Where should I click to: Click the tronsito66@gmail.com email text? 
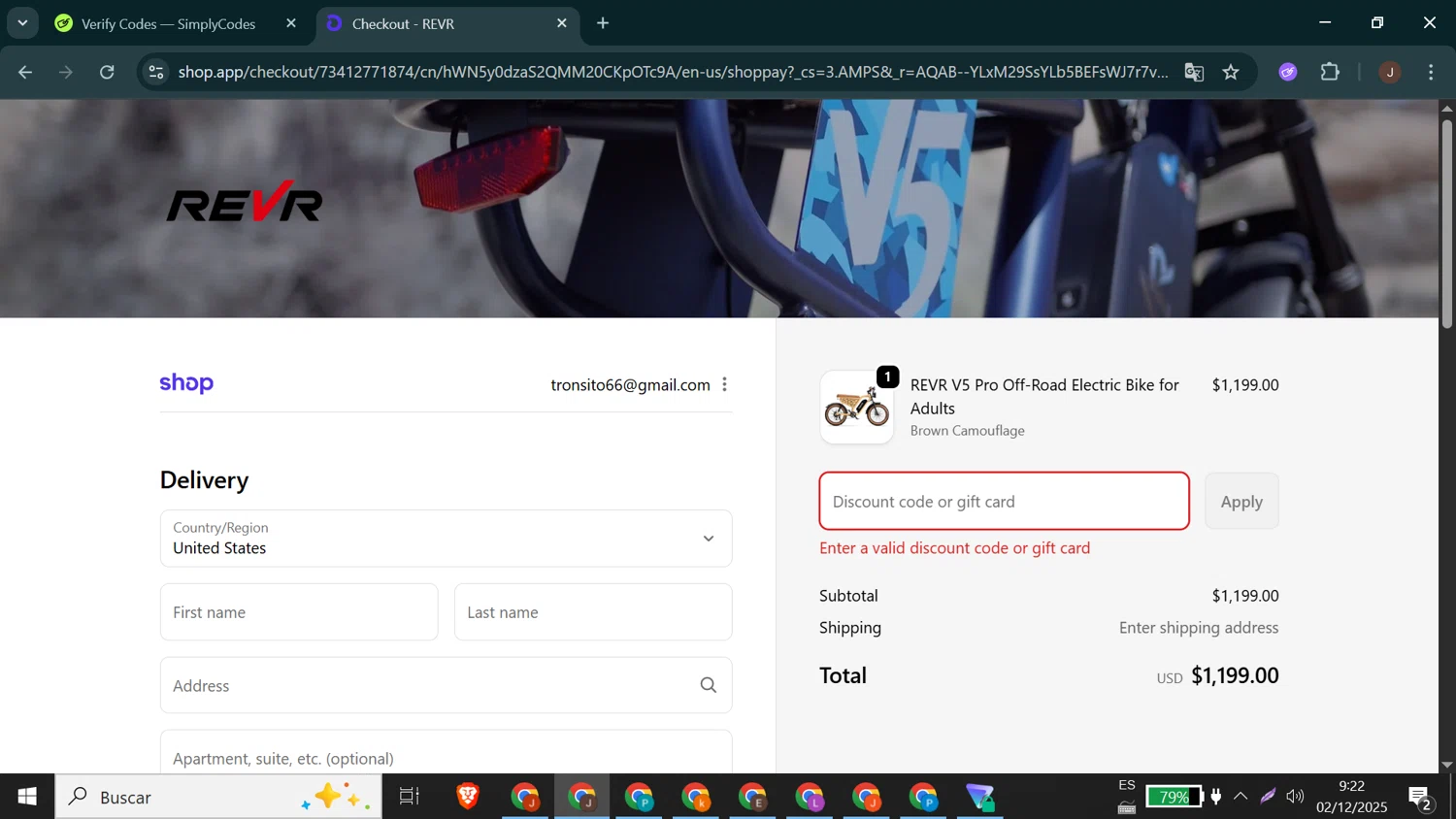pos(630,385)
